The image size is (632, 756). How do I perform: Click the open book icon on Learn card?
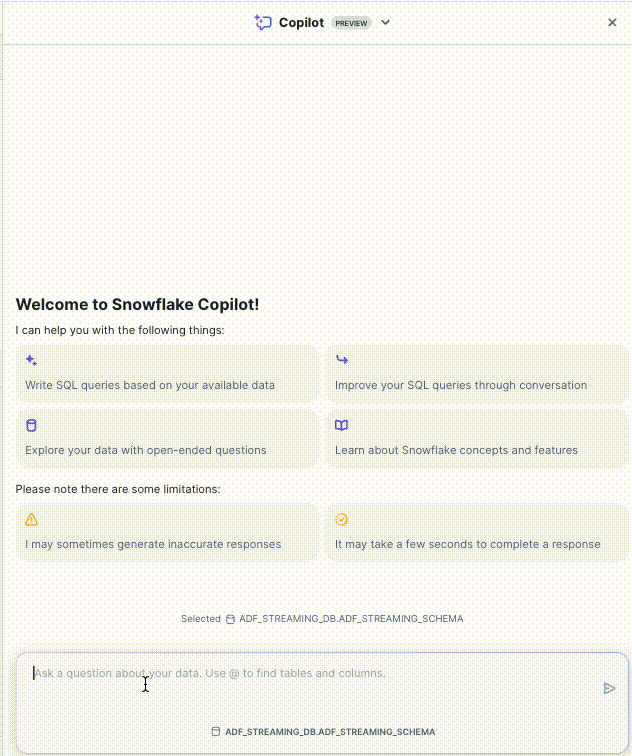click(342, 425)
